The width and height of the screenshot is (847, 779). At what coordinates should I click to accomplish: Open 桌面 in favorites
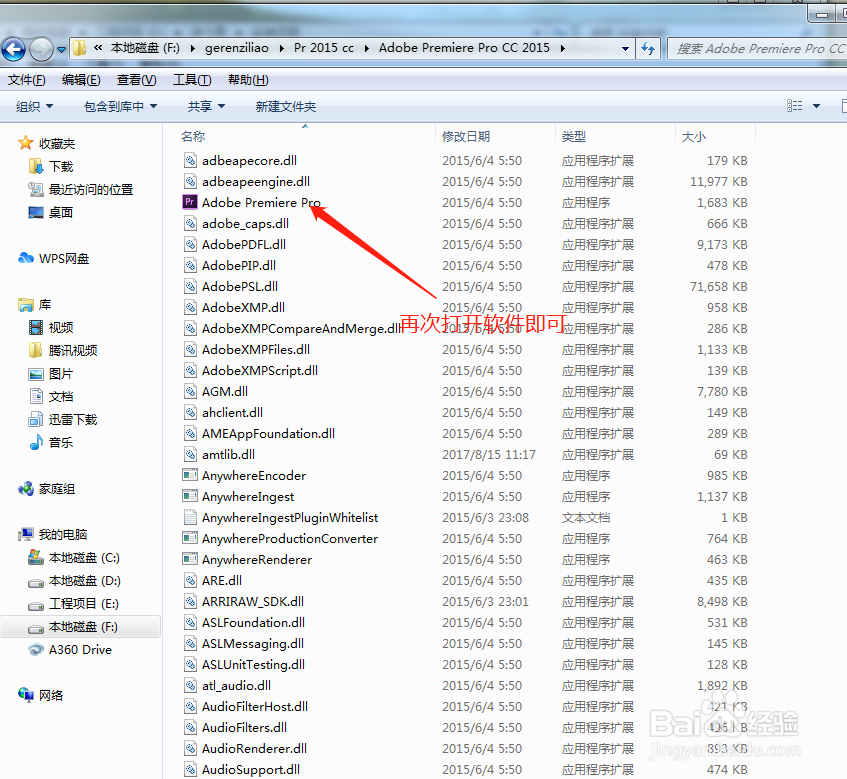60,212
